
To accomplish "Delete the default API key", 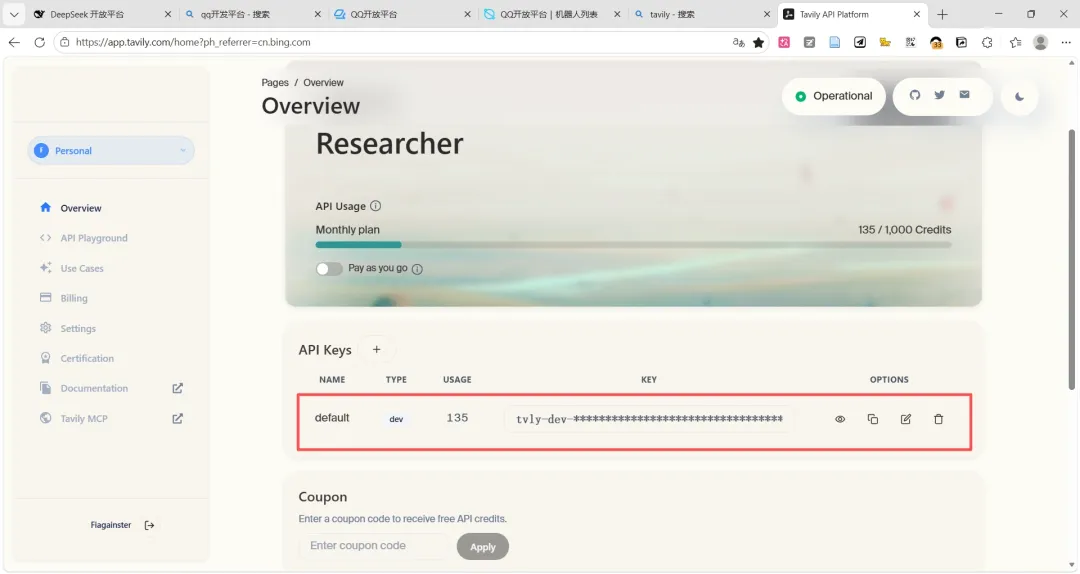I will [x=938, y=419].
